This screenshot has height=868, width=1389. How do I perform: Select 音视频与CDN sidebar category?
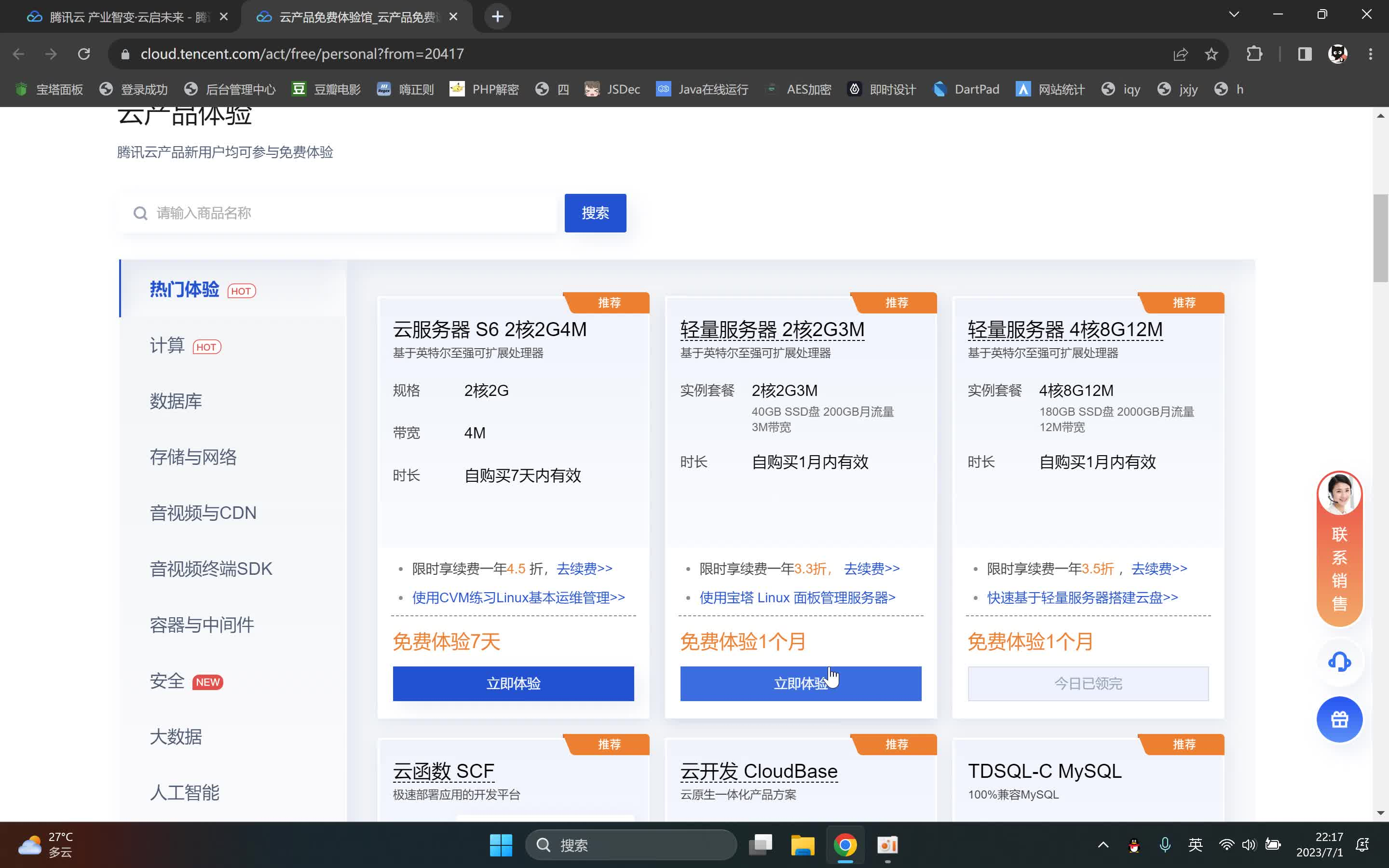[x=203, y=513]
